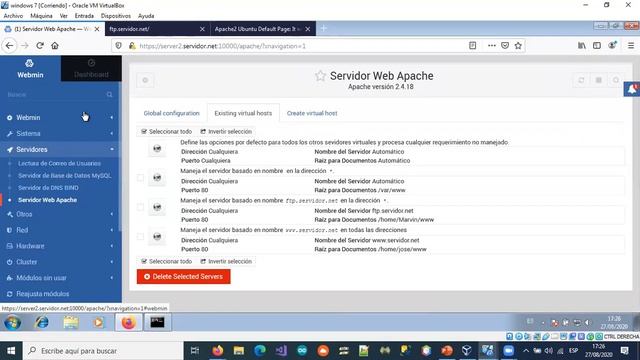Viewport: 640px width, 360px height.
Task: Open the Firefox hamburger menu
Action: pos(631,46)
